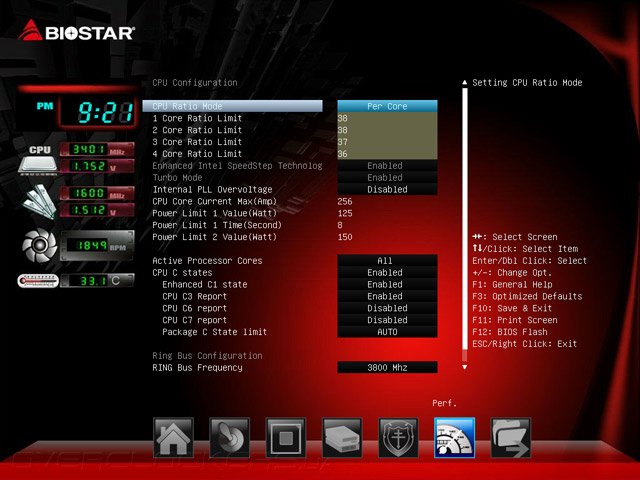The width and height of the screenshot is (640, 480).
Task: Click the vertical scrollbar track
Action: 464,224
